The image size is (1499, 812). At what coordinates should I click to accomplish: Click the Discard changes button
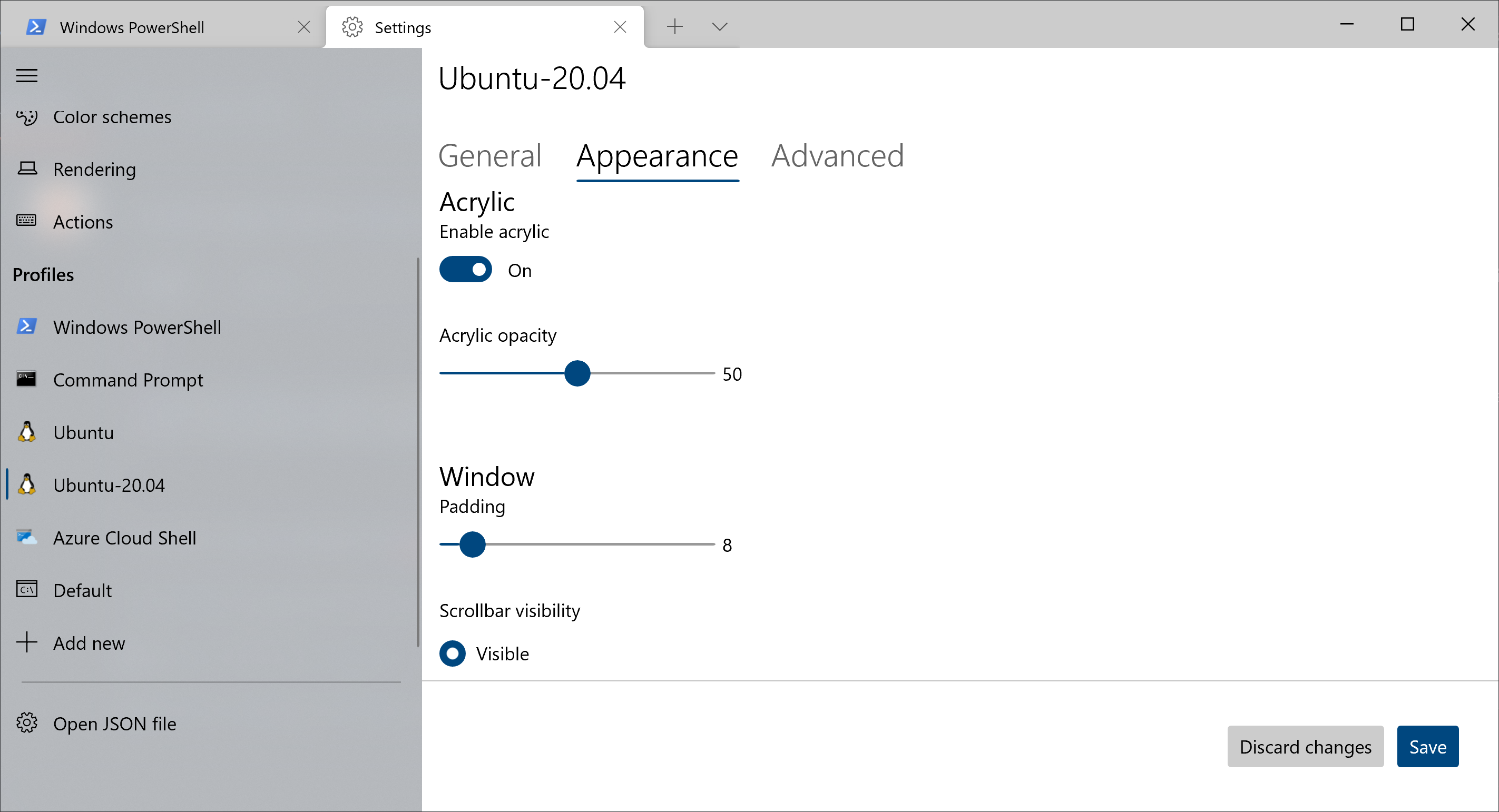[1305, 746]
